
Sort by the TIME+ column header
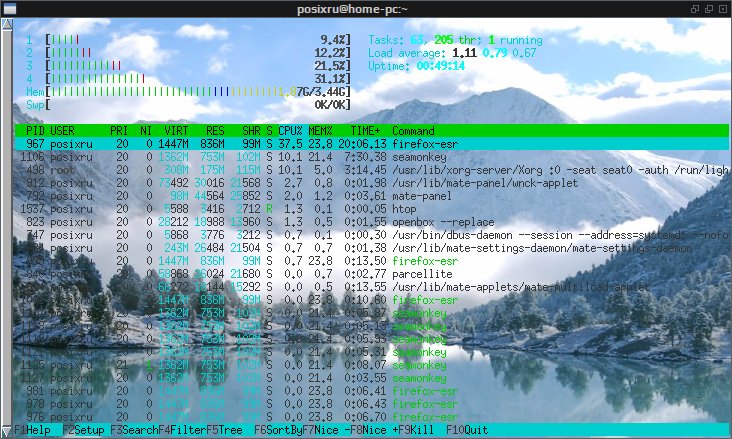[x=366, y=131]
